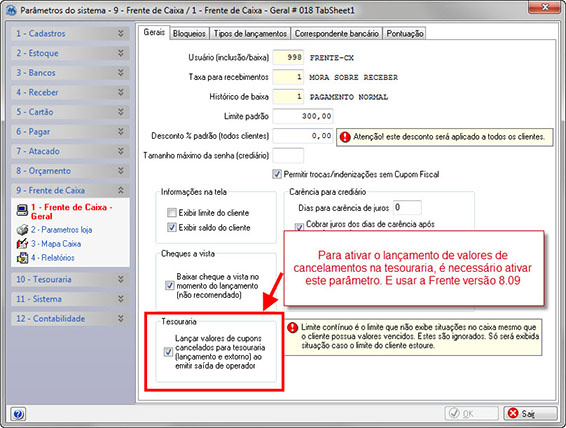Screen dimensions: 566x428
Task: Switch to the Bloqueios tab
Action: 189,34
